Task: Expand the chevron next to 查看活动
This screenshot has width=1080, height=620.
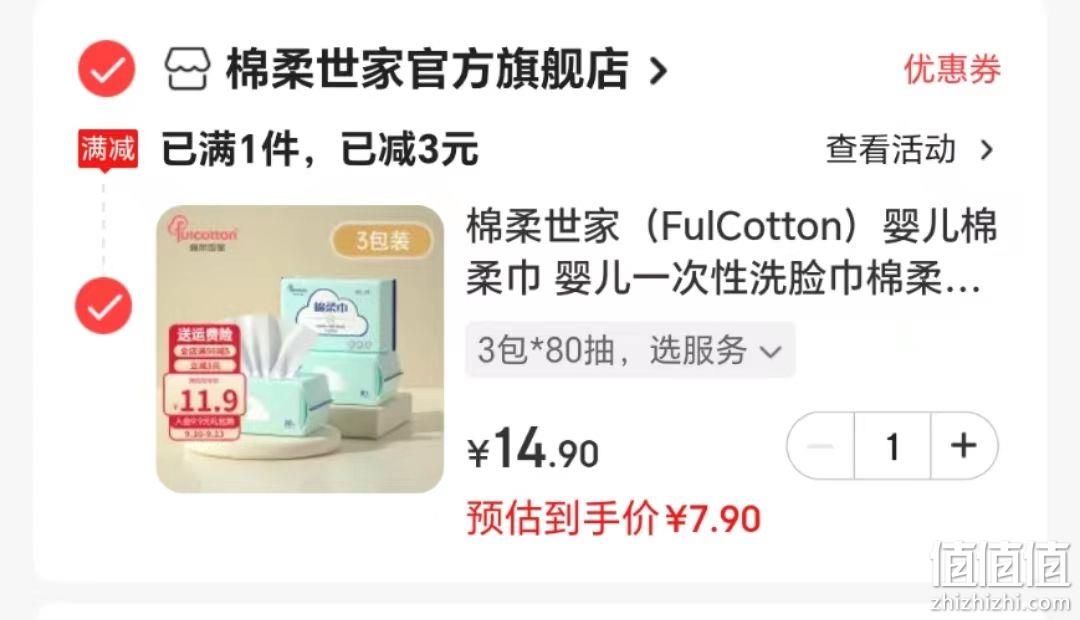Action: (x=987, y=150)
